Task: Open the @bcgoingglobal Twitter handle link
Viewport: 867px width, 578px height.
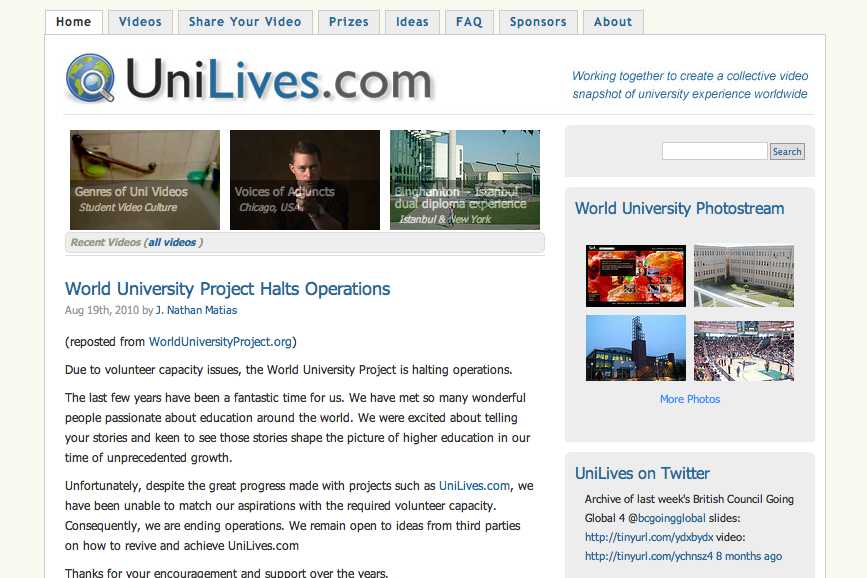Action: click(x=671, y=518)
